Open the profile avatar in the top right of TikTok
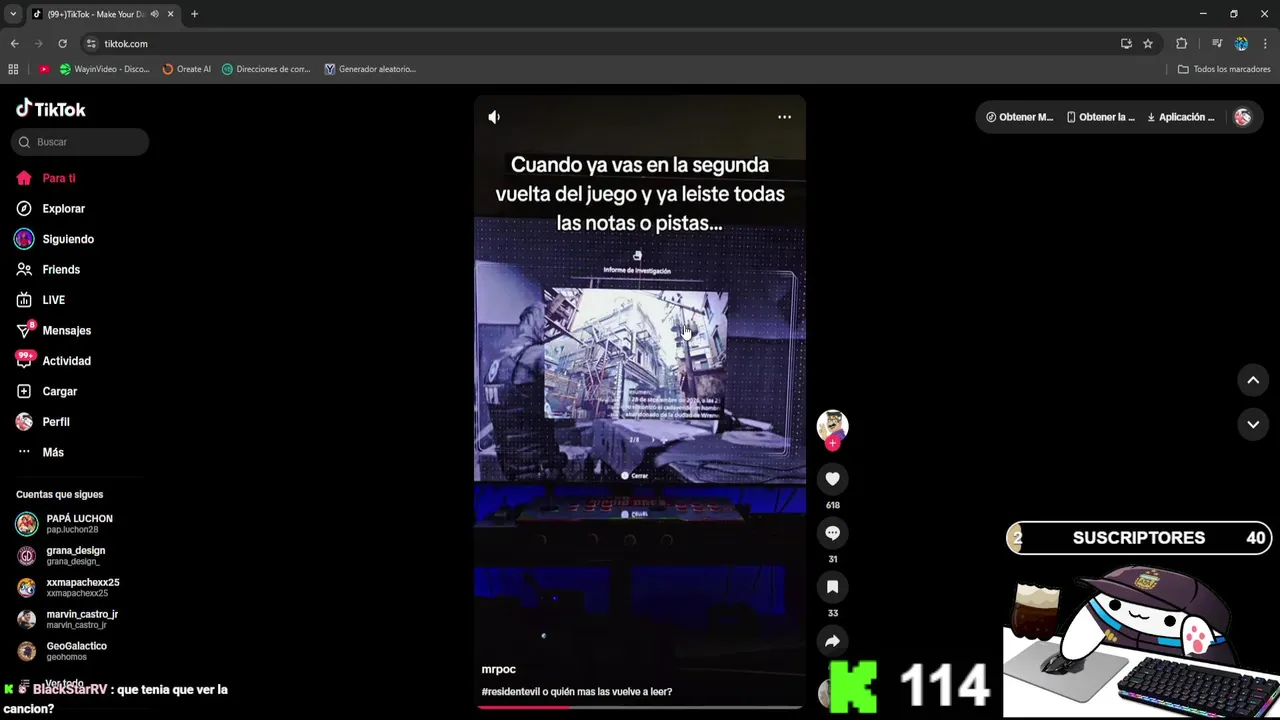 coord(1243,117)
